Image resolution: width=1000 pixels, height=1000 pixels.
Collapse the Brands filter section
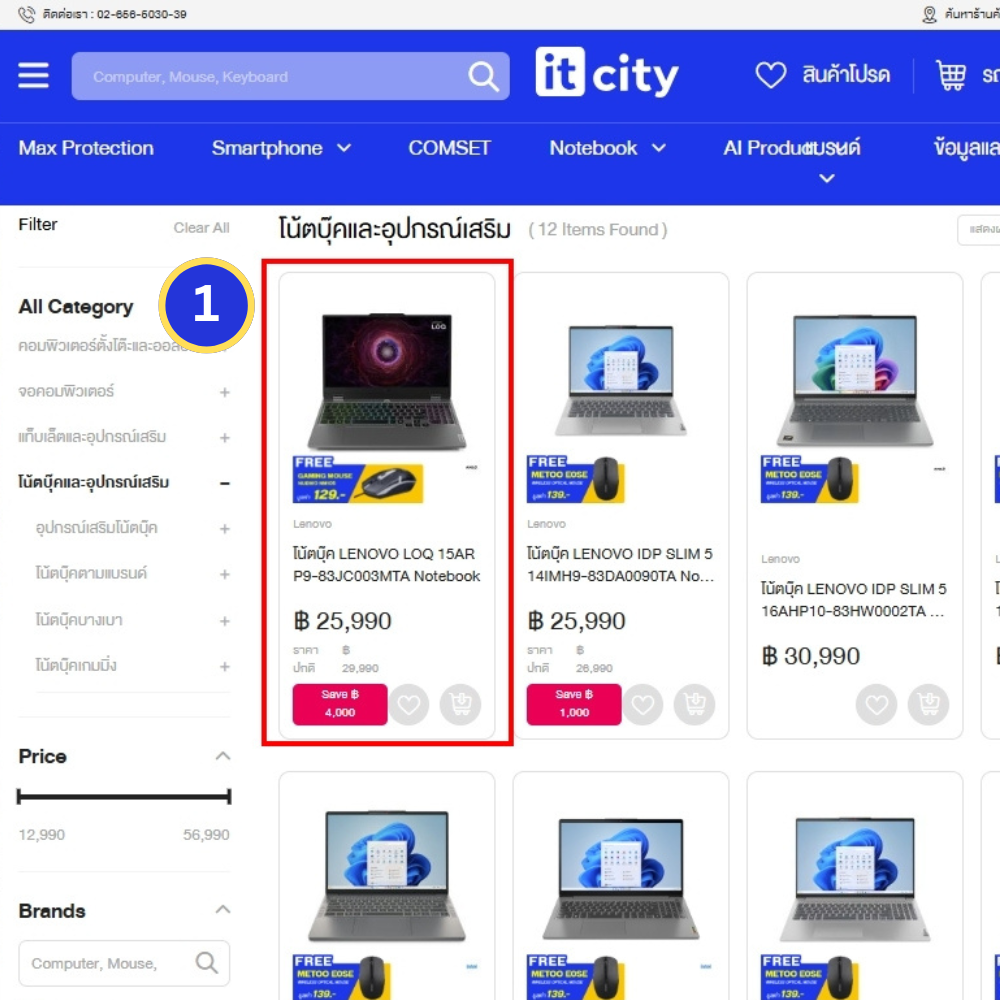(223, 910)
